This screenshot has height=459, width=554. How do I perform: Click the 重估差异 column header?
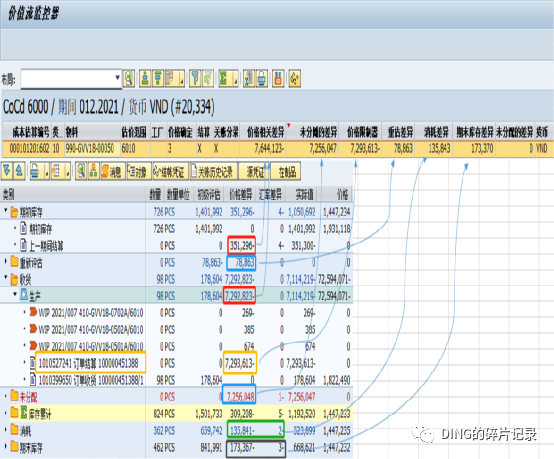click(x=400, y=132)
